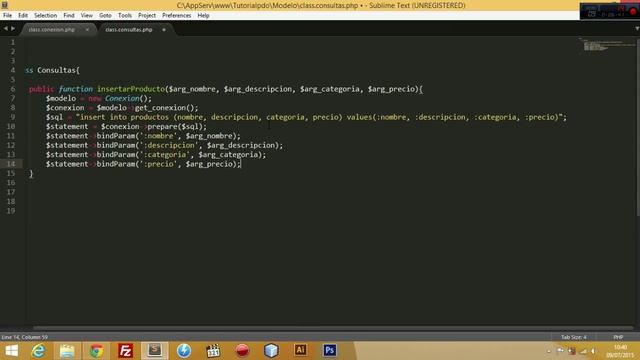Open the Help menu
This screenshot has width=640, height=360.
[203, 16]
